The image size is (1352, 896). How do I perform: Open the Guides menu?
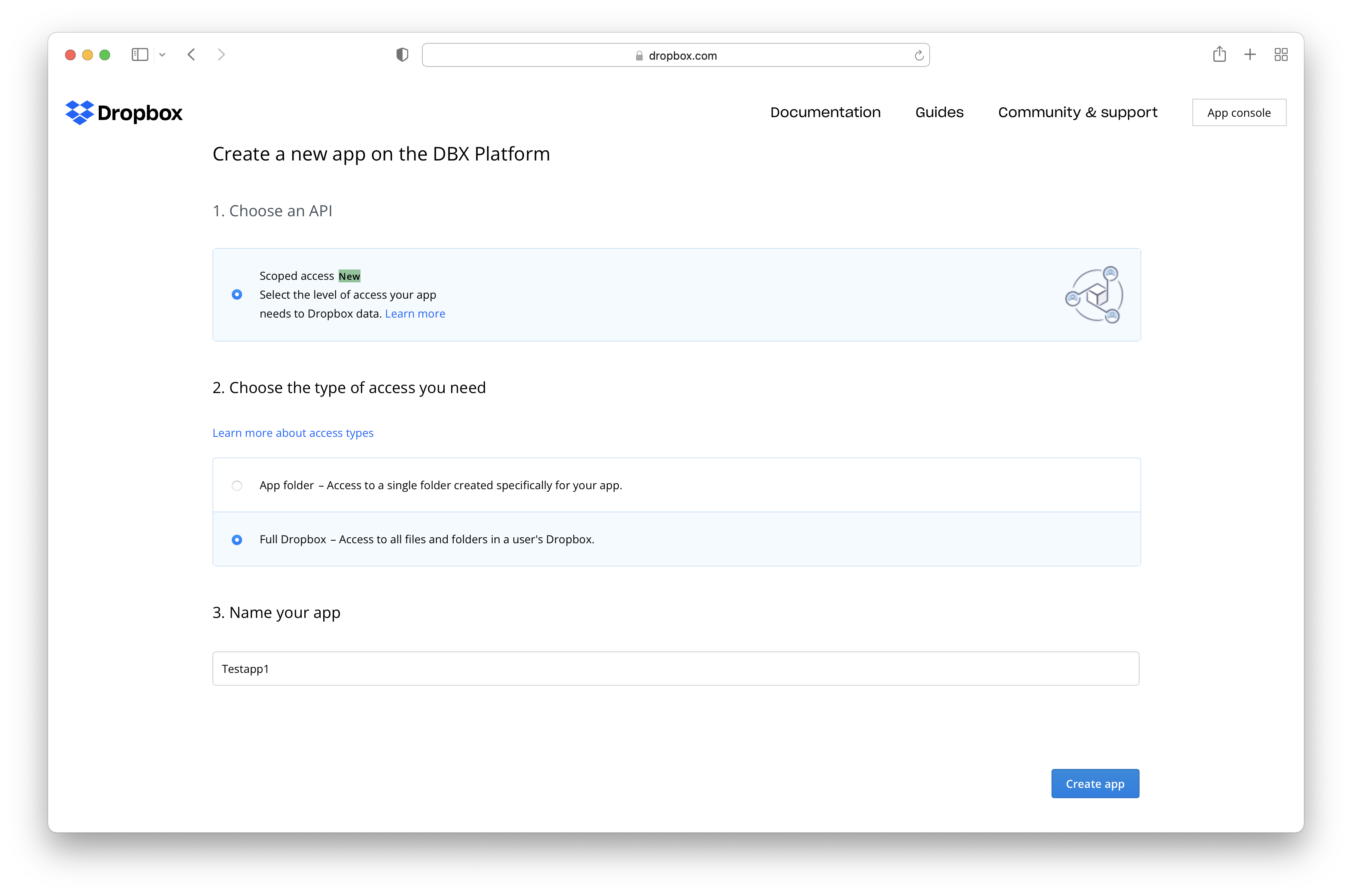[940, 112]
